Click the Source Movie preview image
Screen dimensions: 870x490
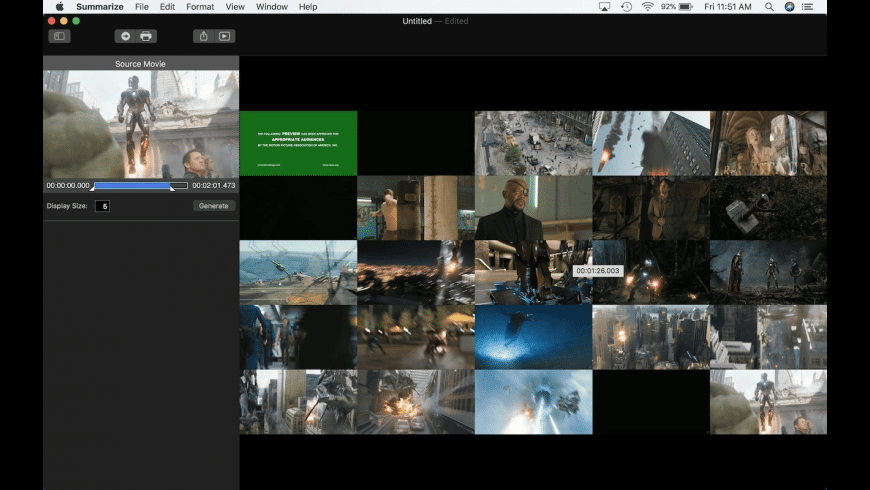point(141,124)
